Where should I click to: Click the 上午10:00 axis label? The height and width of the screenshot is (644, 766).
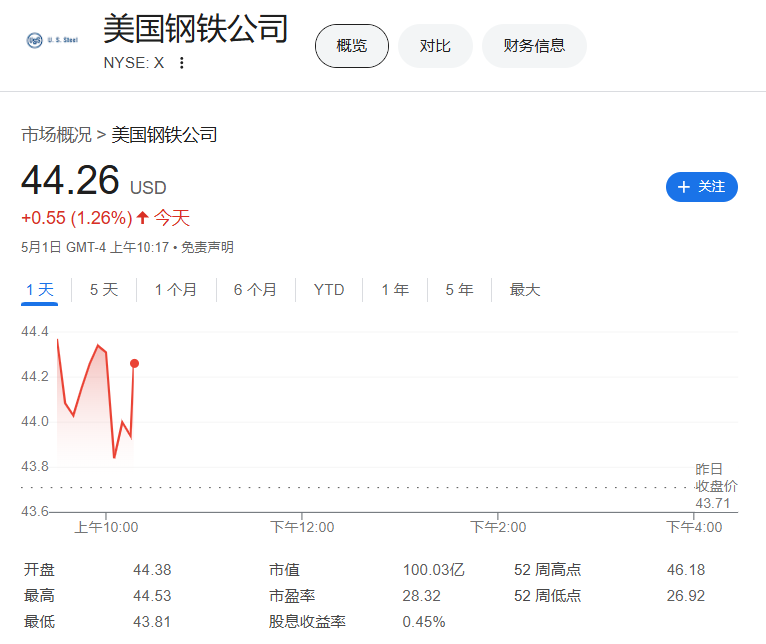(106, 527)
